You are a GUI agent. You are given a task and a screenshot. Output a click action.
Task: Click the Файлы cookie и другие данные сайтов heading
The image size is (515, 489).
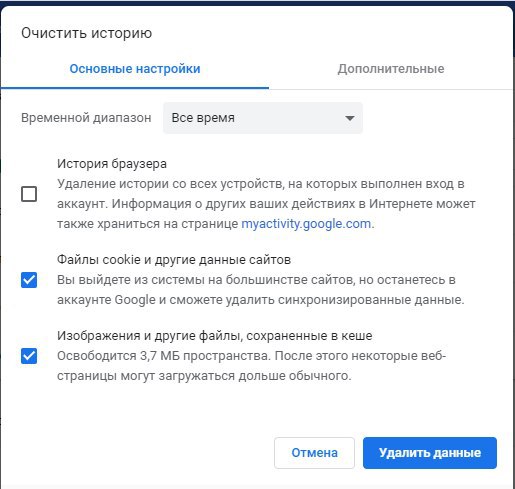point(174,260)
